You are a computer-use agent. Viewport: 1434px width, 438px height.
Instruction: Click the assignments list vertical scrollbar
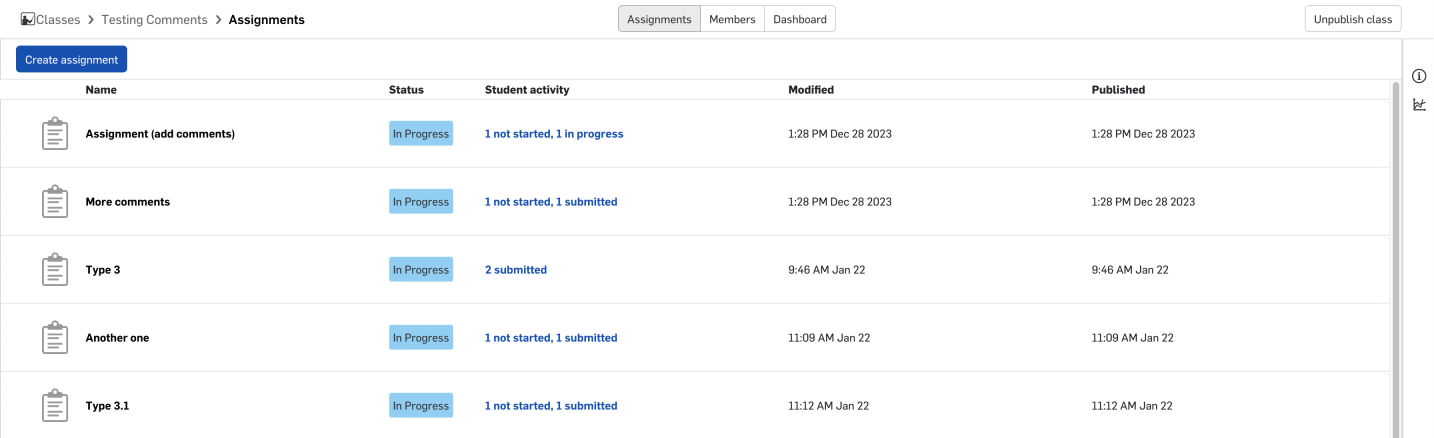click(x=1396, y=259)
